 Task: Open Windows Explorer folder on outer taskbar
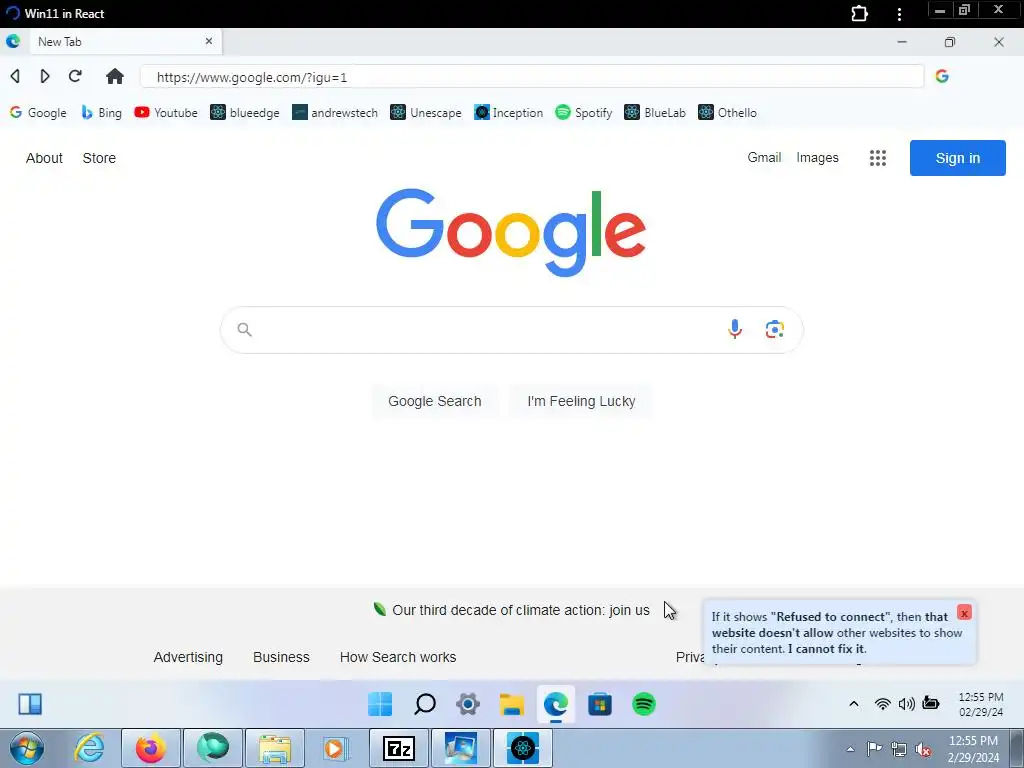pos(275,748)
